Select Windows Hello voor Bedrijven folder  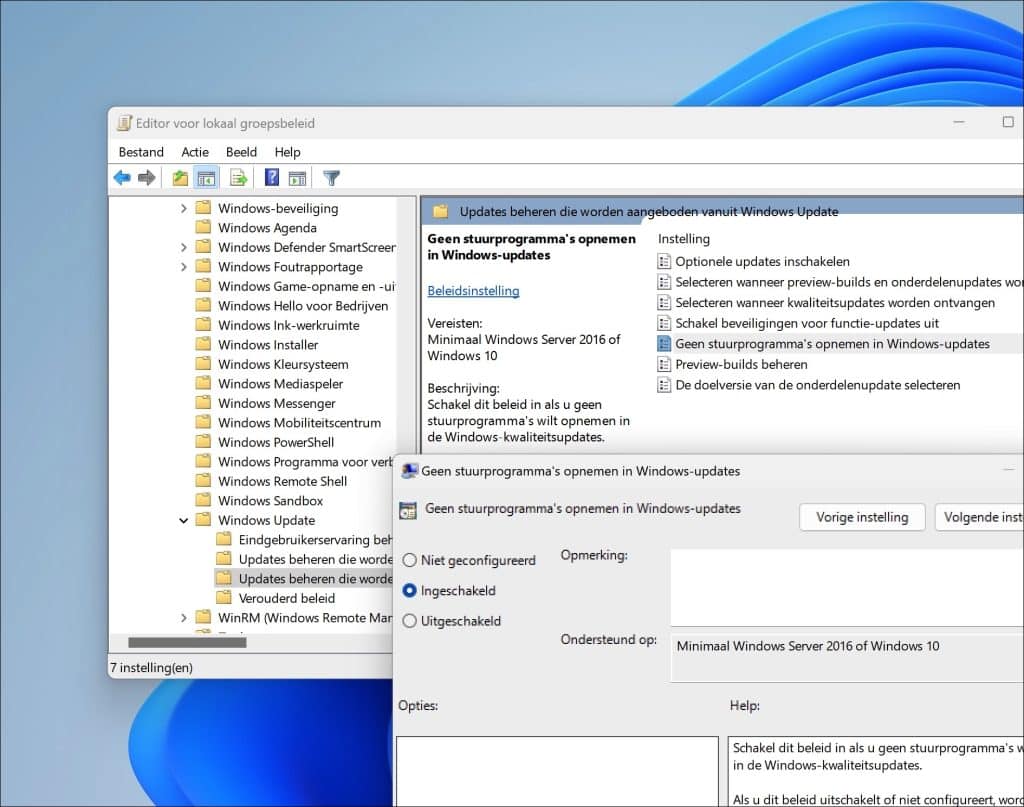click(x=303, y=306)
